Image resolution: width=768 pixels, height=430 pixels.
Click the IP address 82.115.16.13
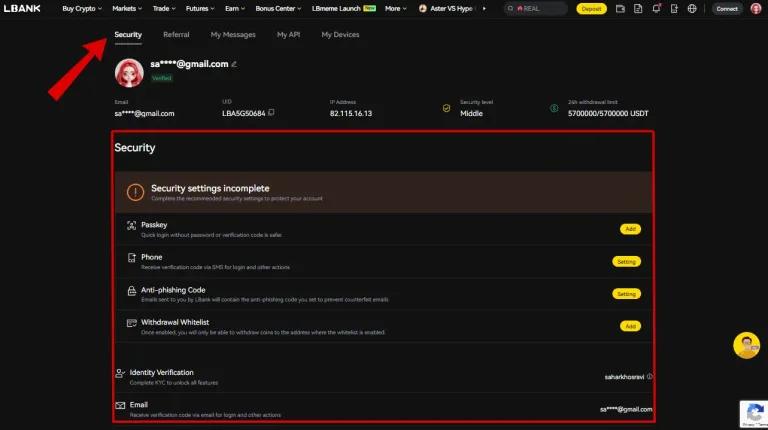click(351, 113)
